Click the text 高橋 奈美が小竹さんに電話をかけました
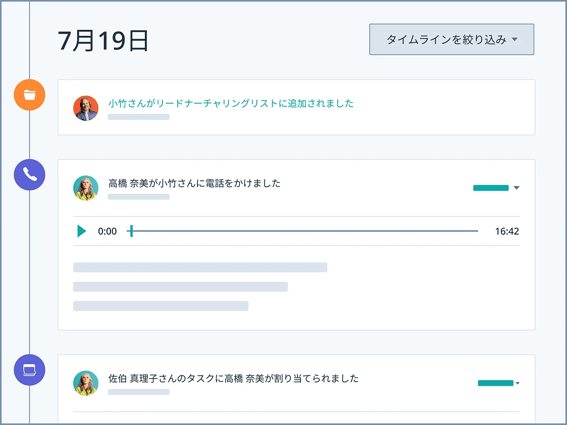Screen dimensions: 567x425 point(194,183)
